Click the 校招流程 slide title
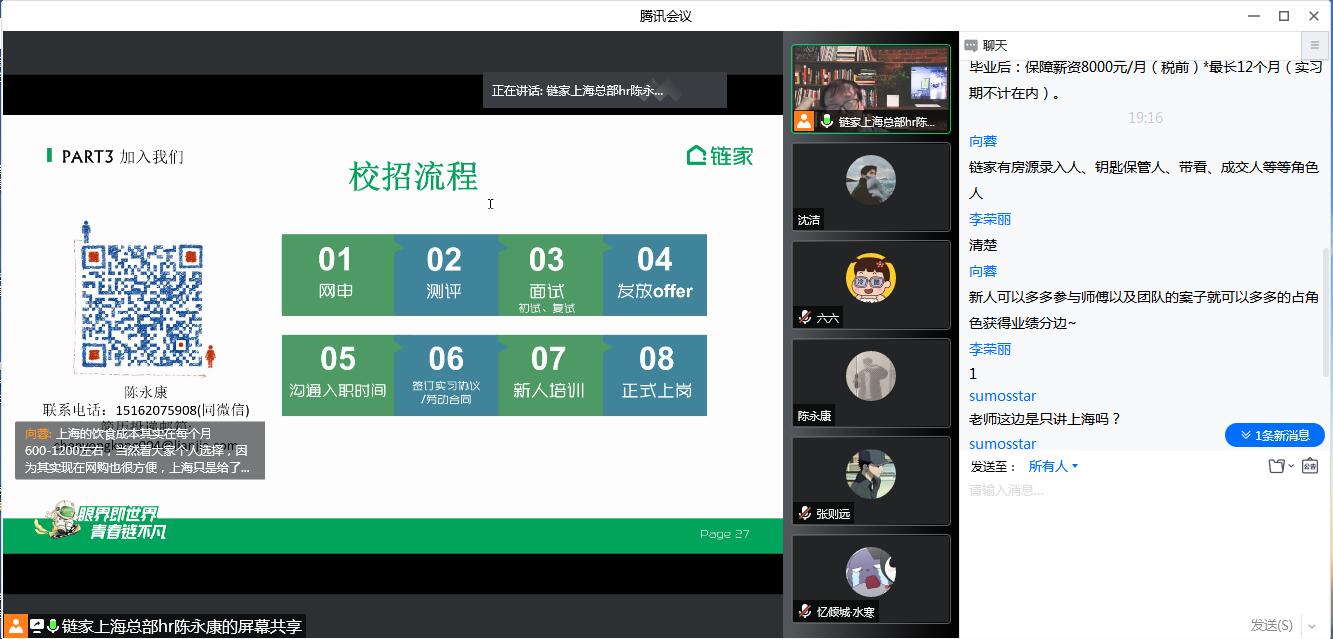 click(413, 176)
